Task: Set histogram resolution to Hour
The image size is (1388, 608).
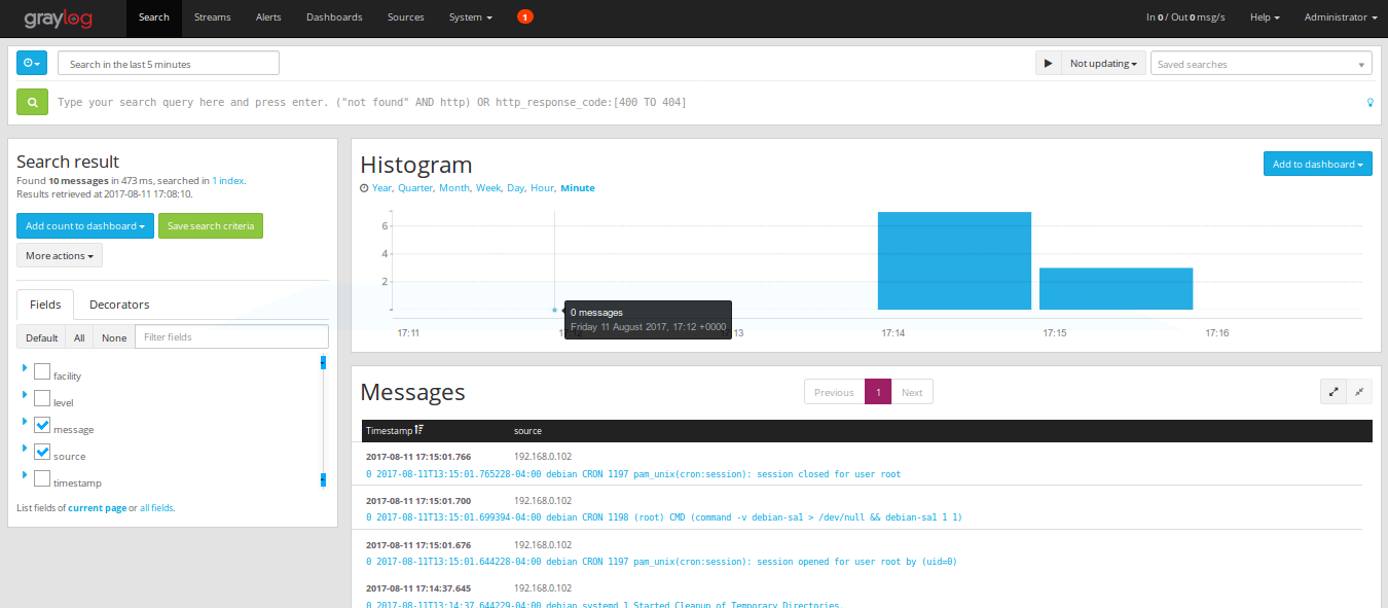Action: coord(541,187)
